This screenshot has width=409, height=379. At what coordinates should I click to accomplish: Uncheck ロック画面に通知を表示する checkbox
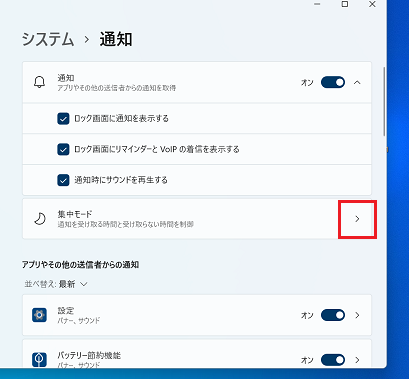[x=63, y=119]
